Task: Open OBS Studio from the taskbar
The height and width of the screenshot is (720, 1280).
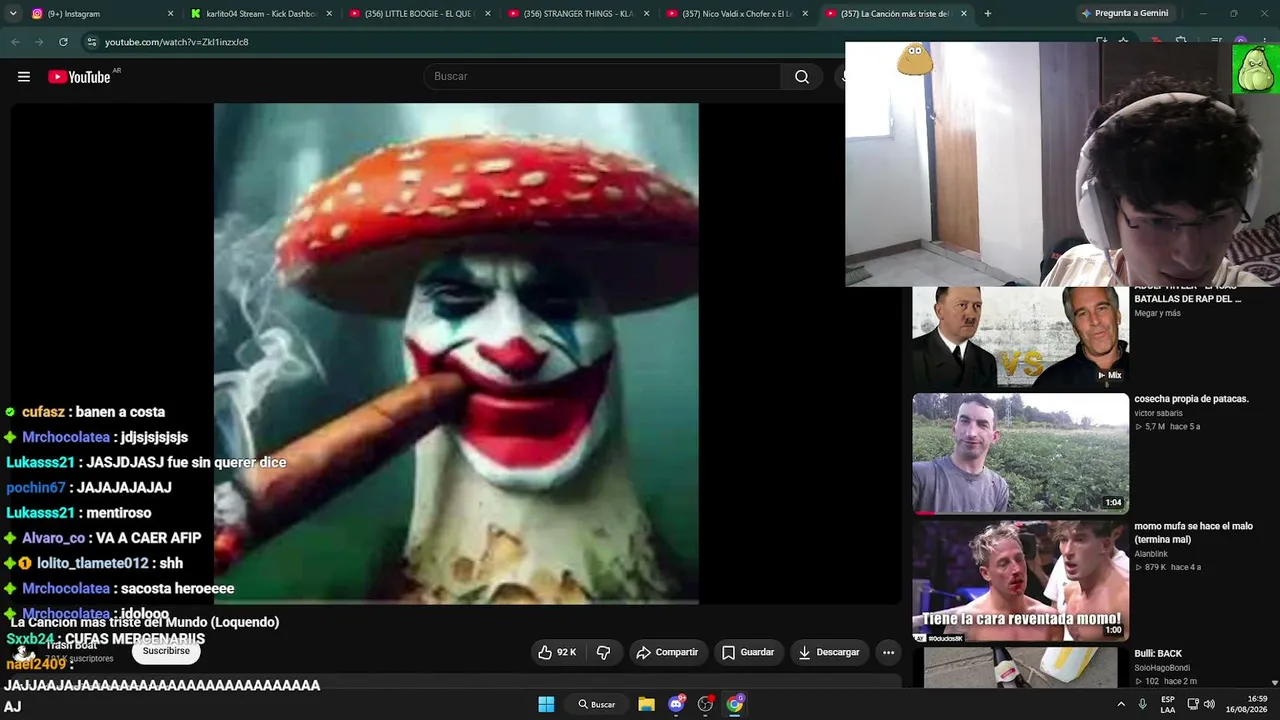Action: [705, 704]
